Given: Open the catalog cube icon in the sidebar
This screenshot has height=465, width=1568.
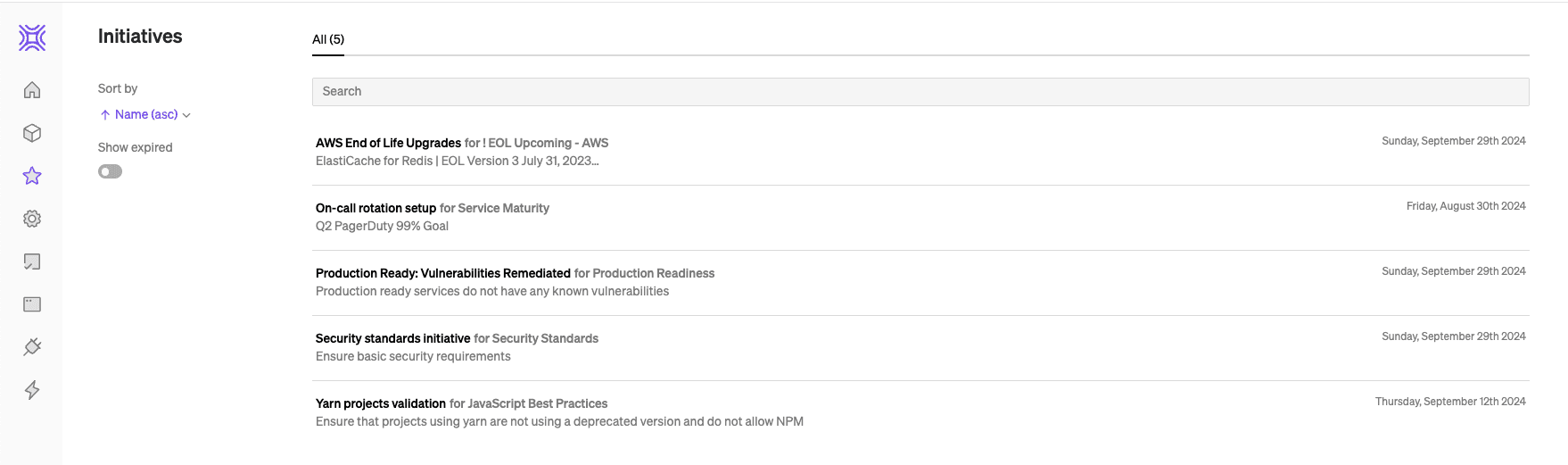Looking at the screenshot, I should (x=32, y=133).
